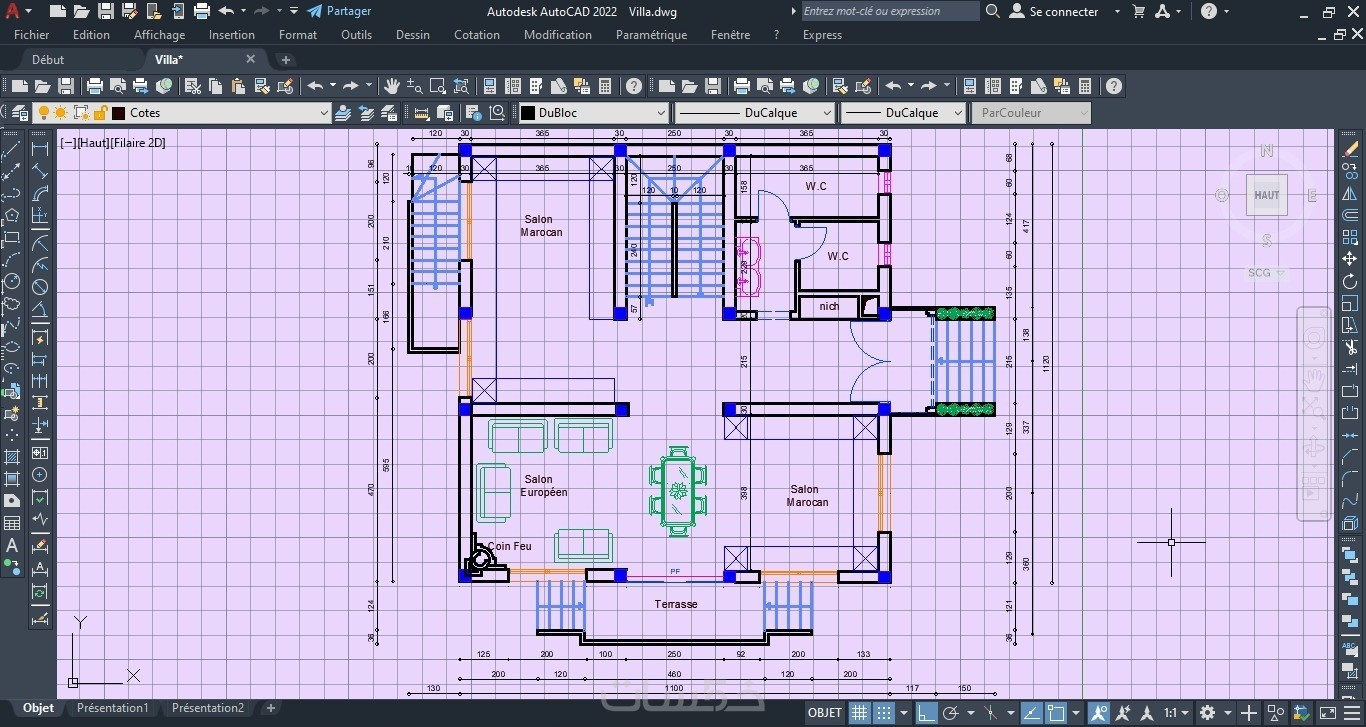
Task: Activate the Multiline Text tool
Action: tap(11, 545)
